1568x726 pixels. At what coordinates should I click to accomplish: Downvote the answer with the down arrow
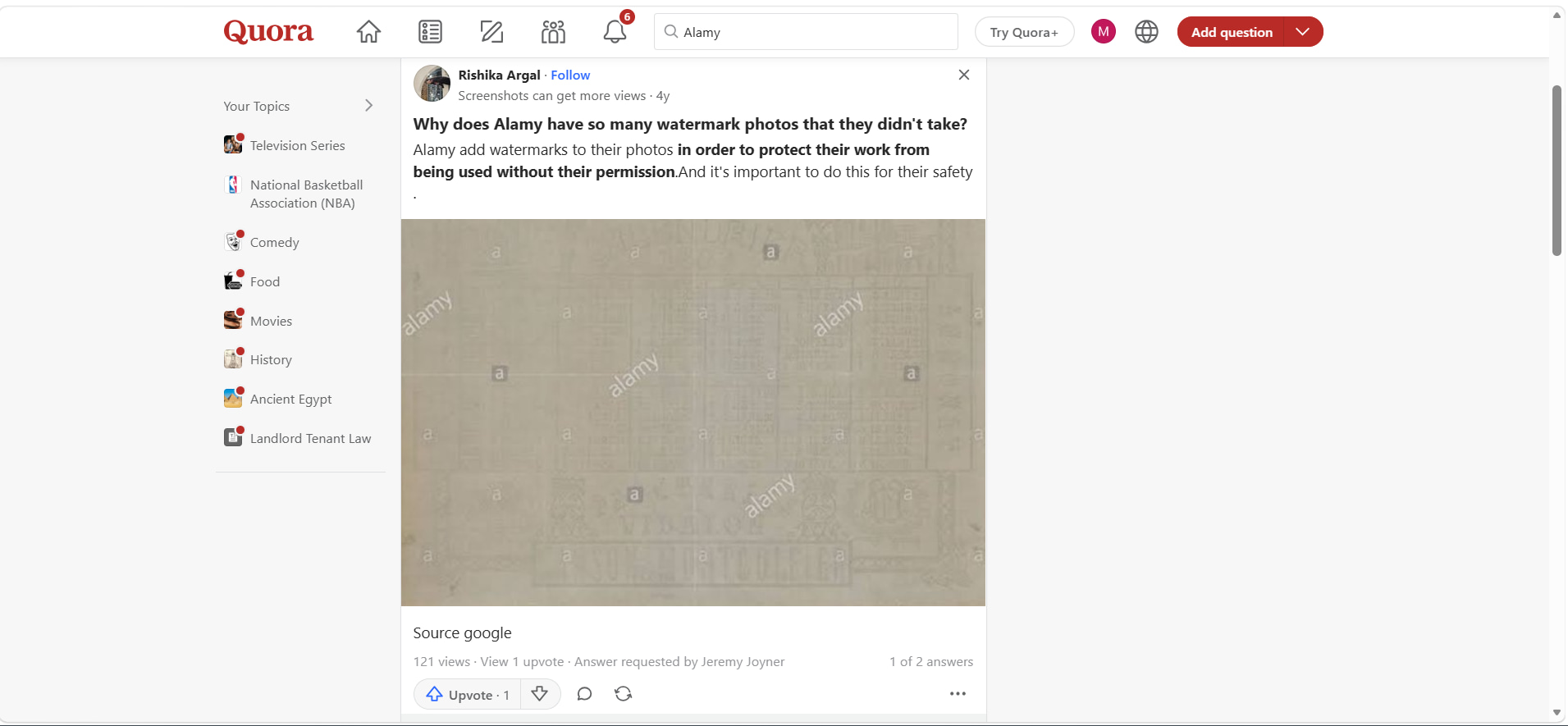click(540, 694)
